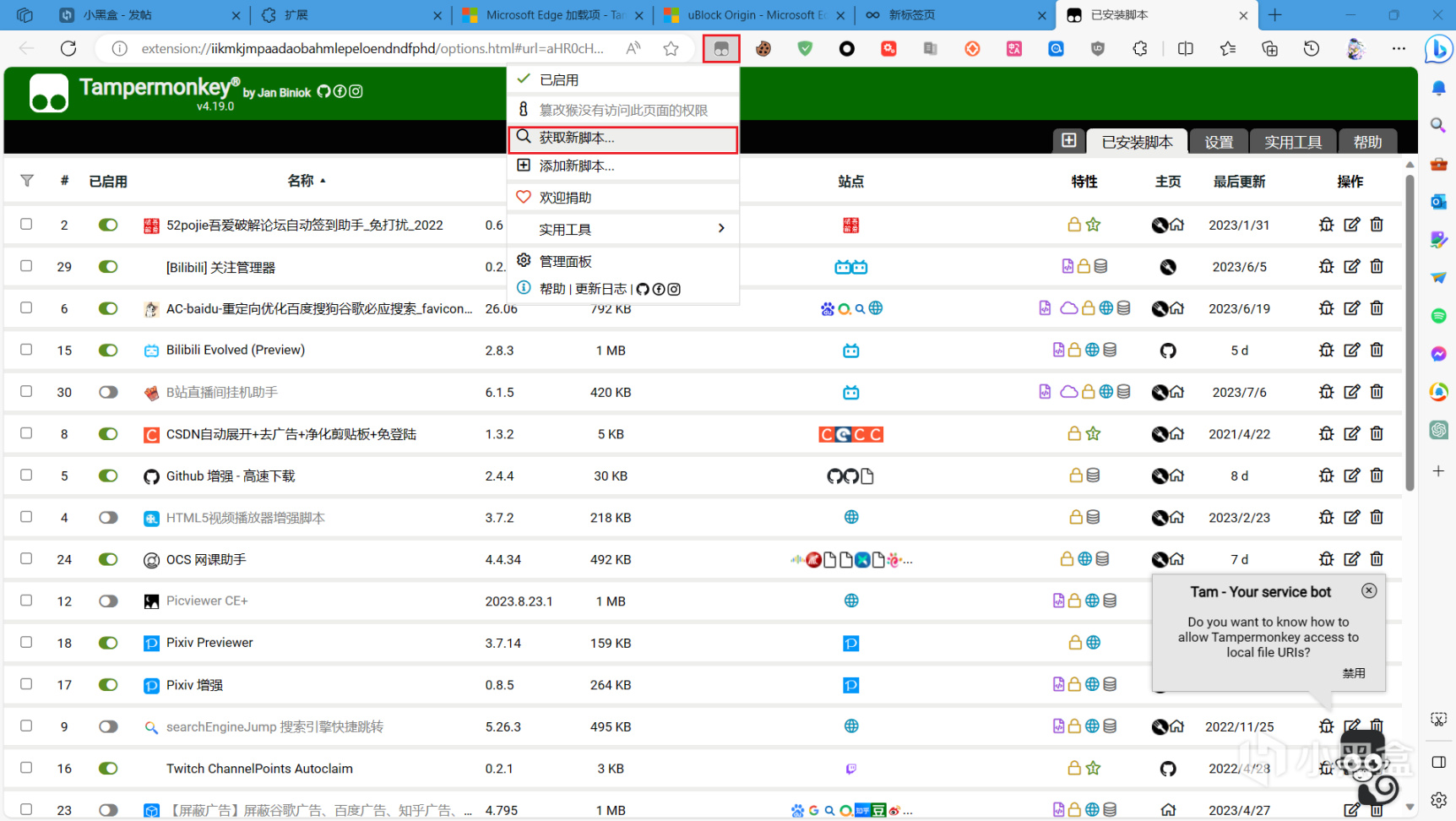
Task: Delete the Bilibili Evolved (Preview) script
Action: (1377, 350)
